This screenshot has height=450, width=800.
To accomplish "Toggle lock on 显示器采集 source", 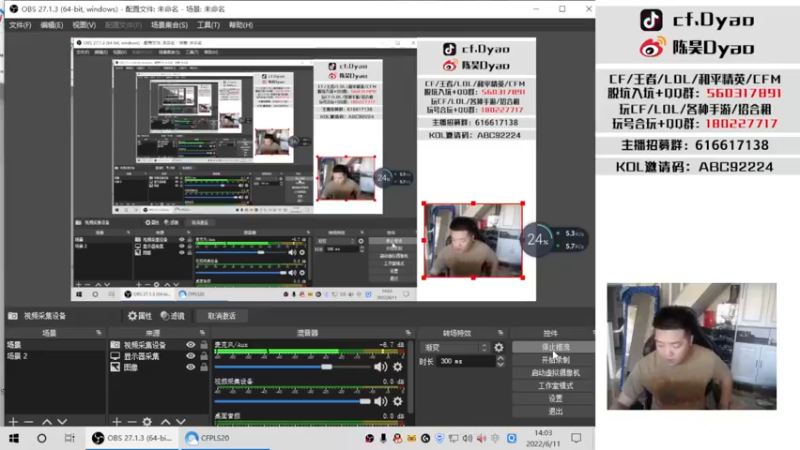I will tap(204, 356).
